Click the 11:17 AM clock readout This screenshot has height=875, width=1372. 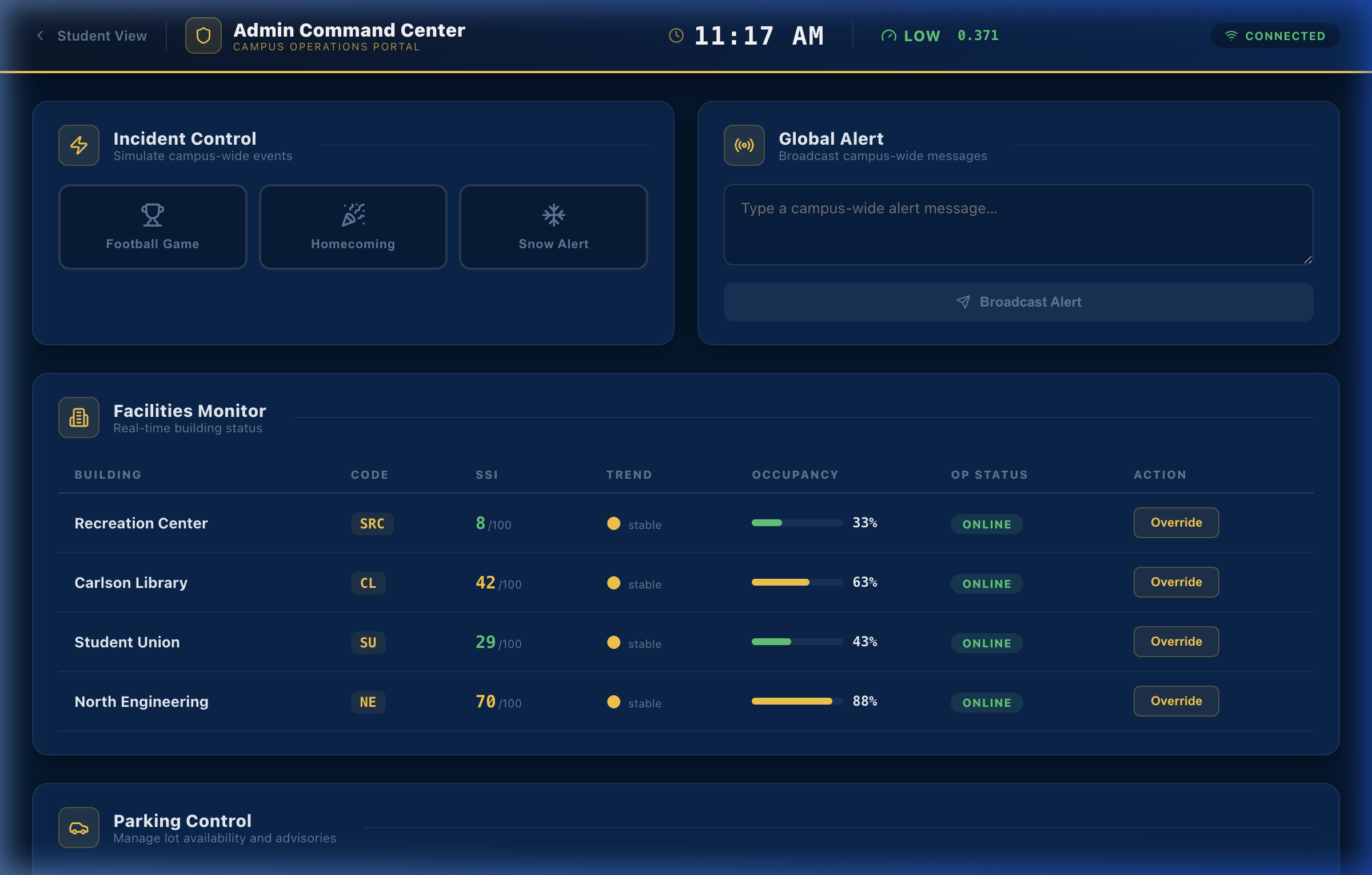pos(759,35)
